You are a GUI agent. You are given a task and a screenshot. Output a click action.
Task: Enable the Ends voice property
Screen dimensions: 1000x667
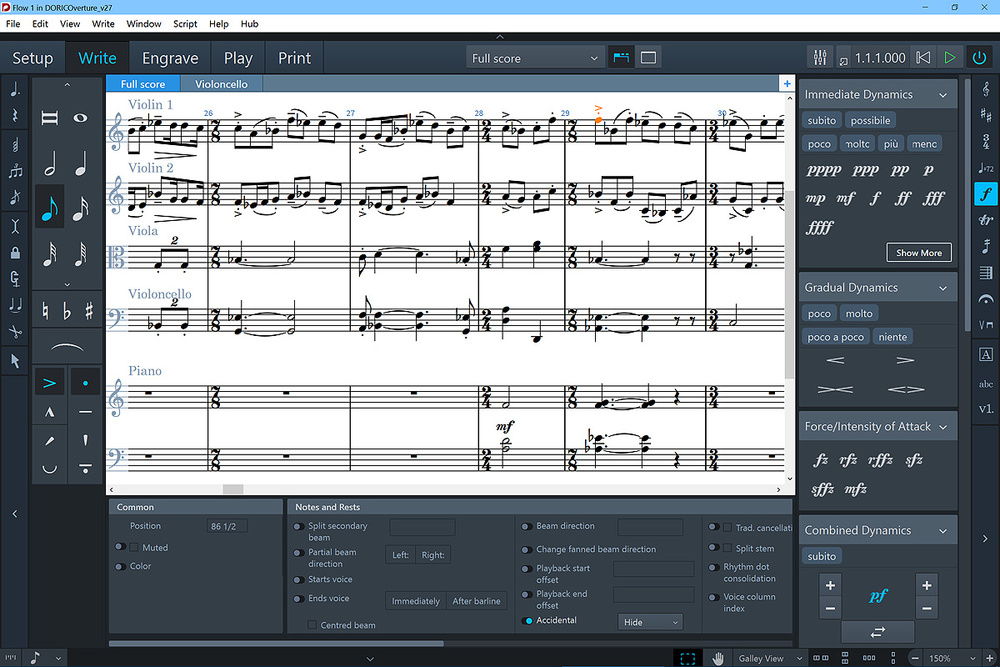click(x=298, y=599)
